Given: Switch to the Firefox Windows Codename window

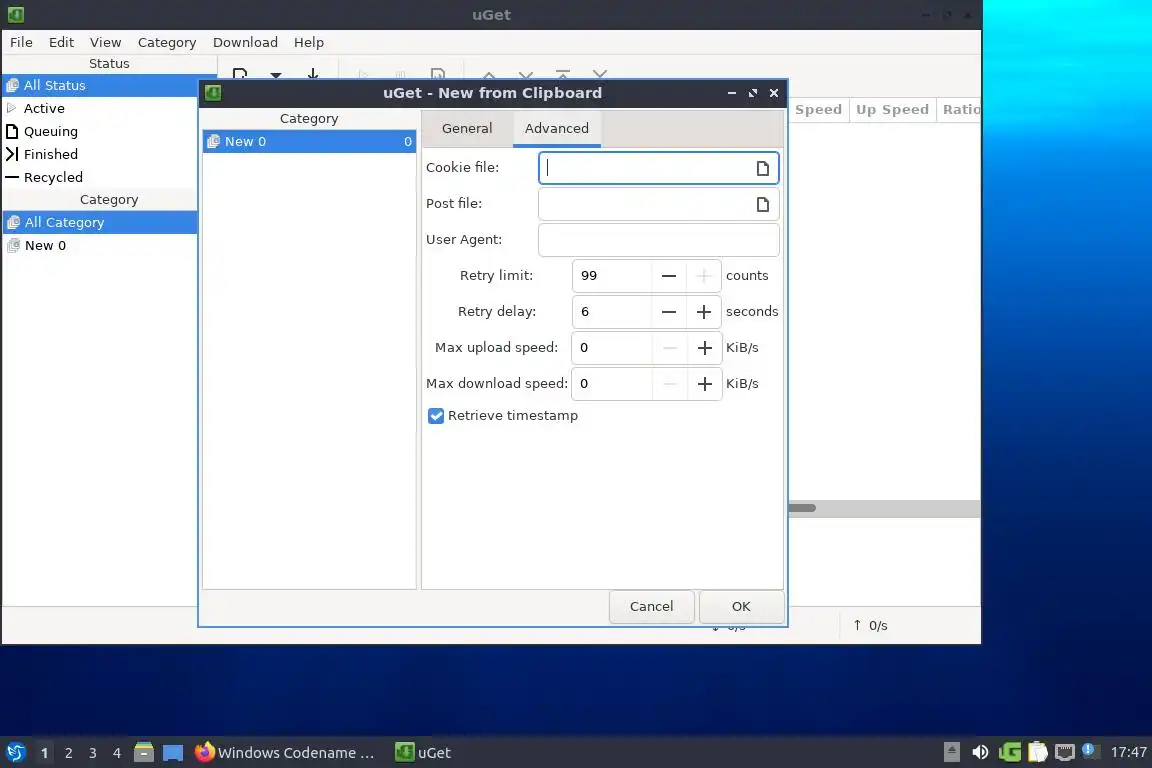Looking at the screenshot, I should [285, 753].
